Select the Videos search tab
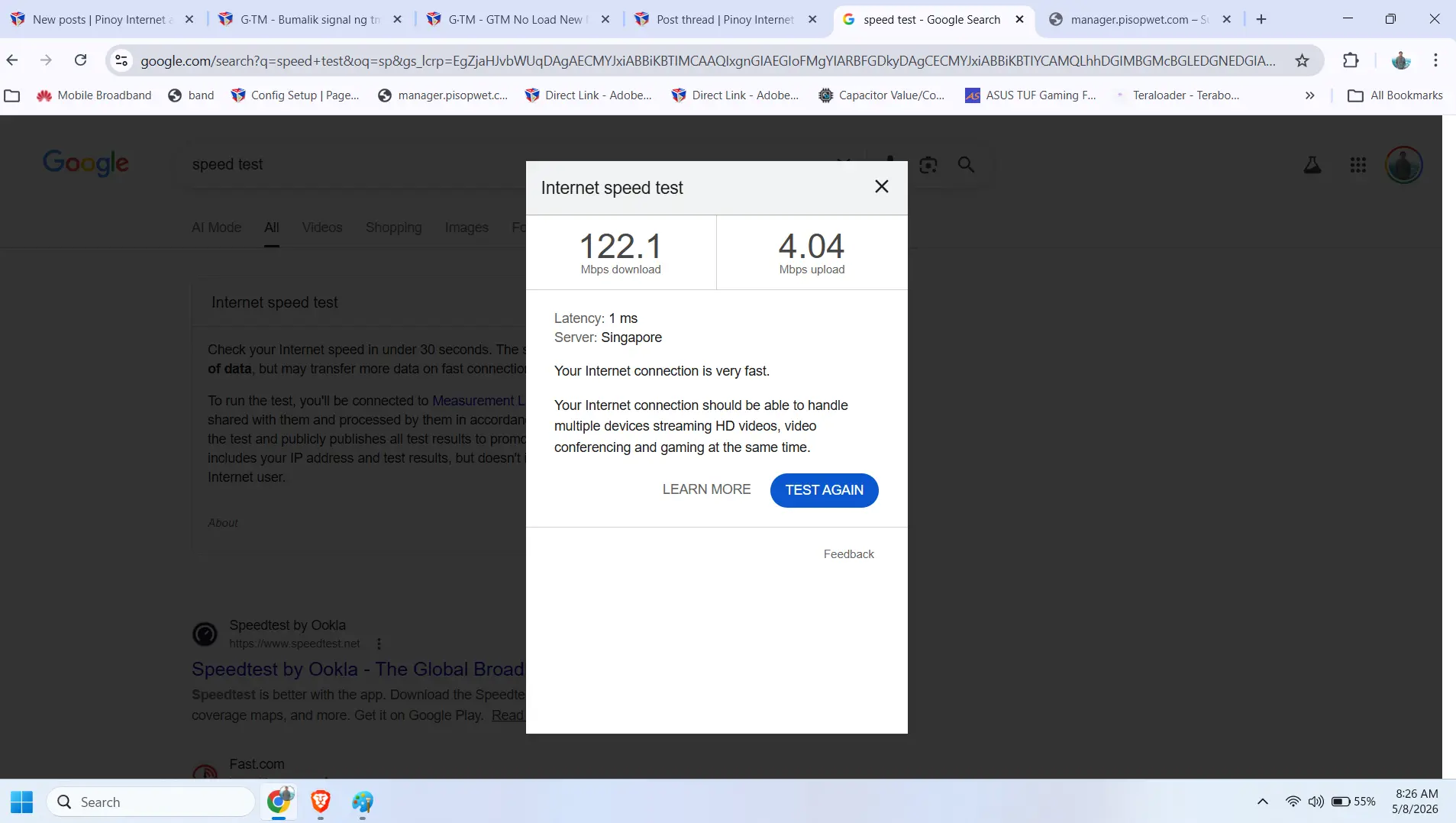Viewport: 1456px width, 823px height. [x=321, y=228]
